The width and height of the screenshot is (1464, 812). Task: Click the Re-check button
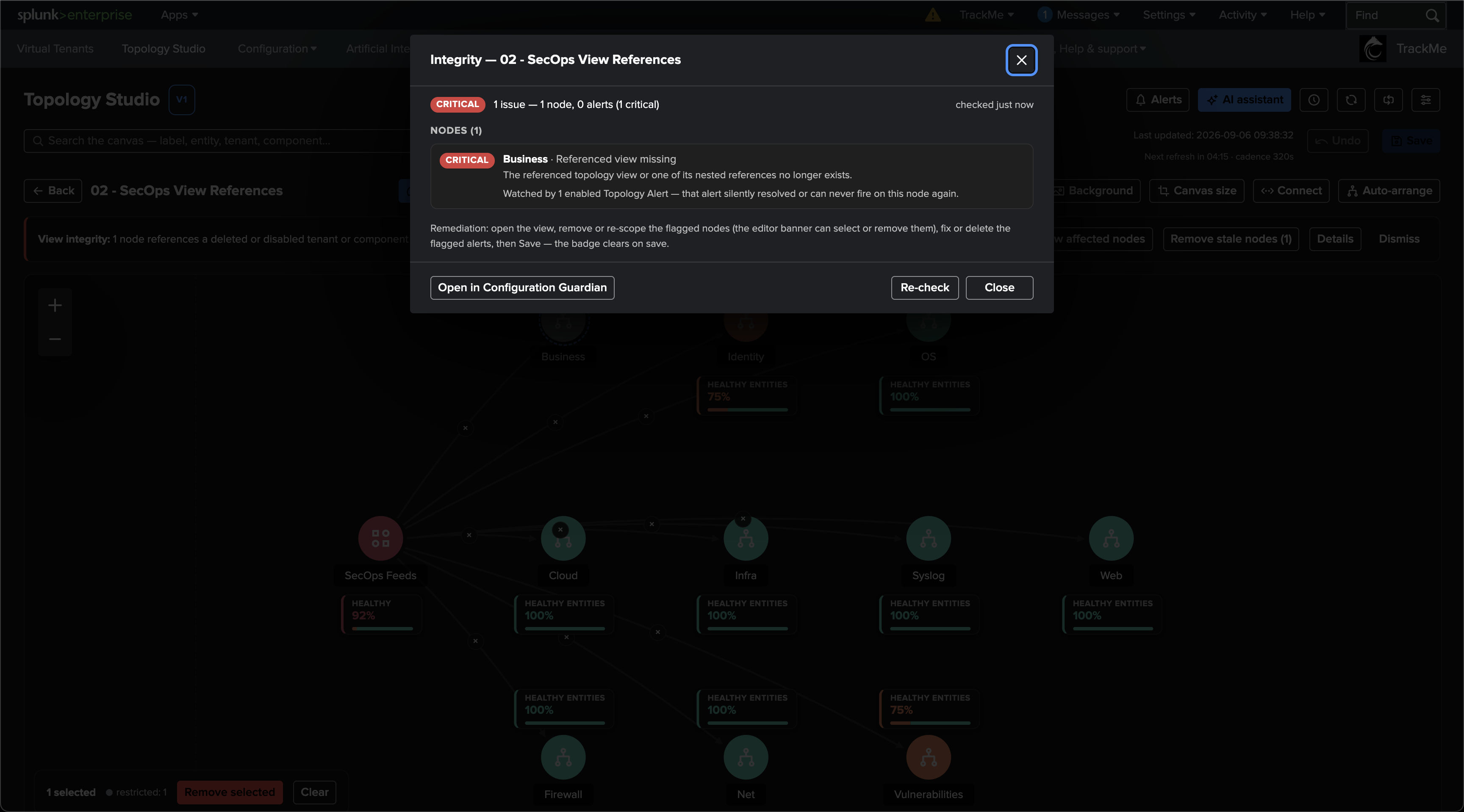[x=925, y=288]
